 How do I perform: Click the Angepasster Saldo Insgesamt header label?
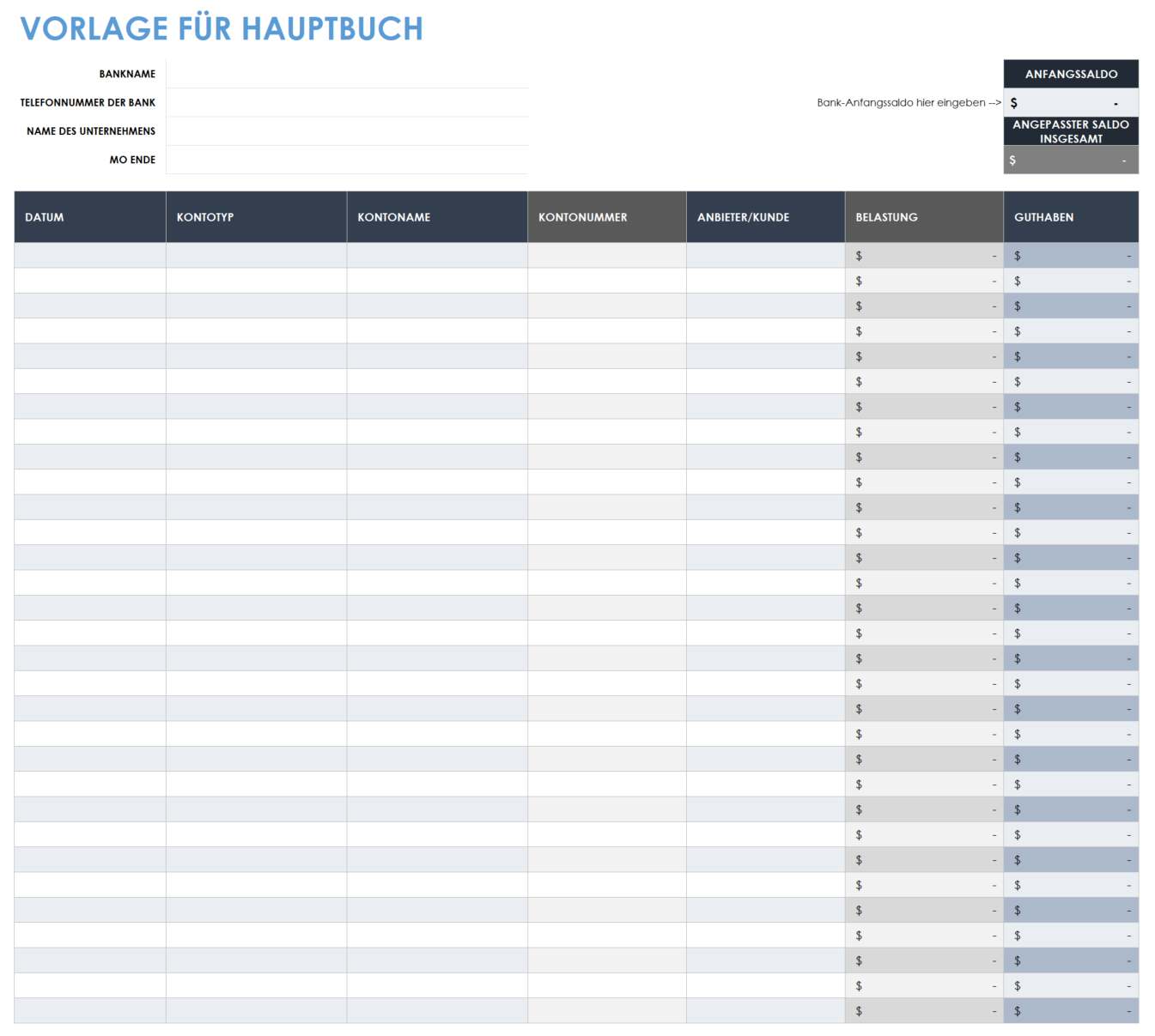point(1071,131)
